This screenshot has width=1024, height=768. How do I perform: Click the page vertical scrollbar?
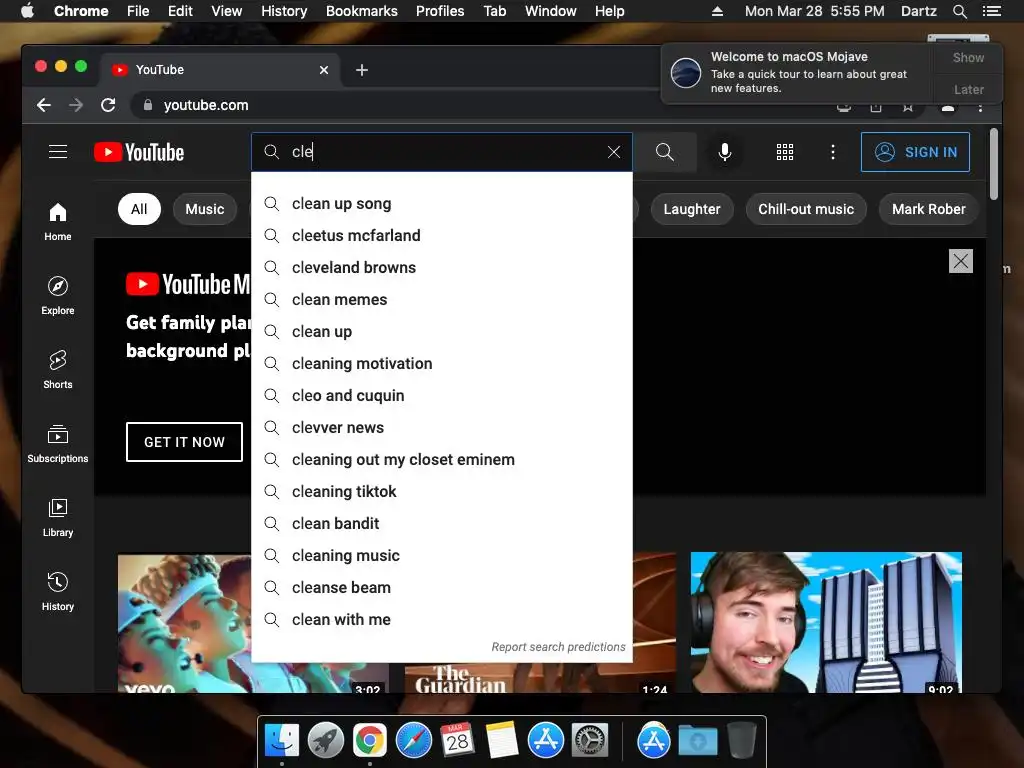click(994, 163)
